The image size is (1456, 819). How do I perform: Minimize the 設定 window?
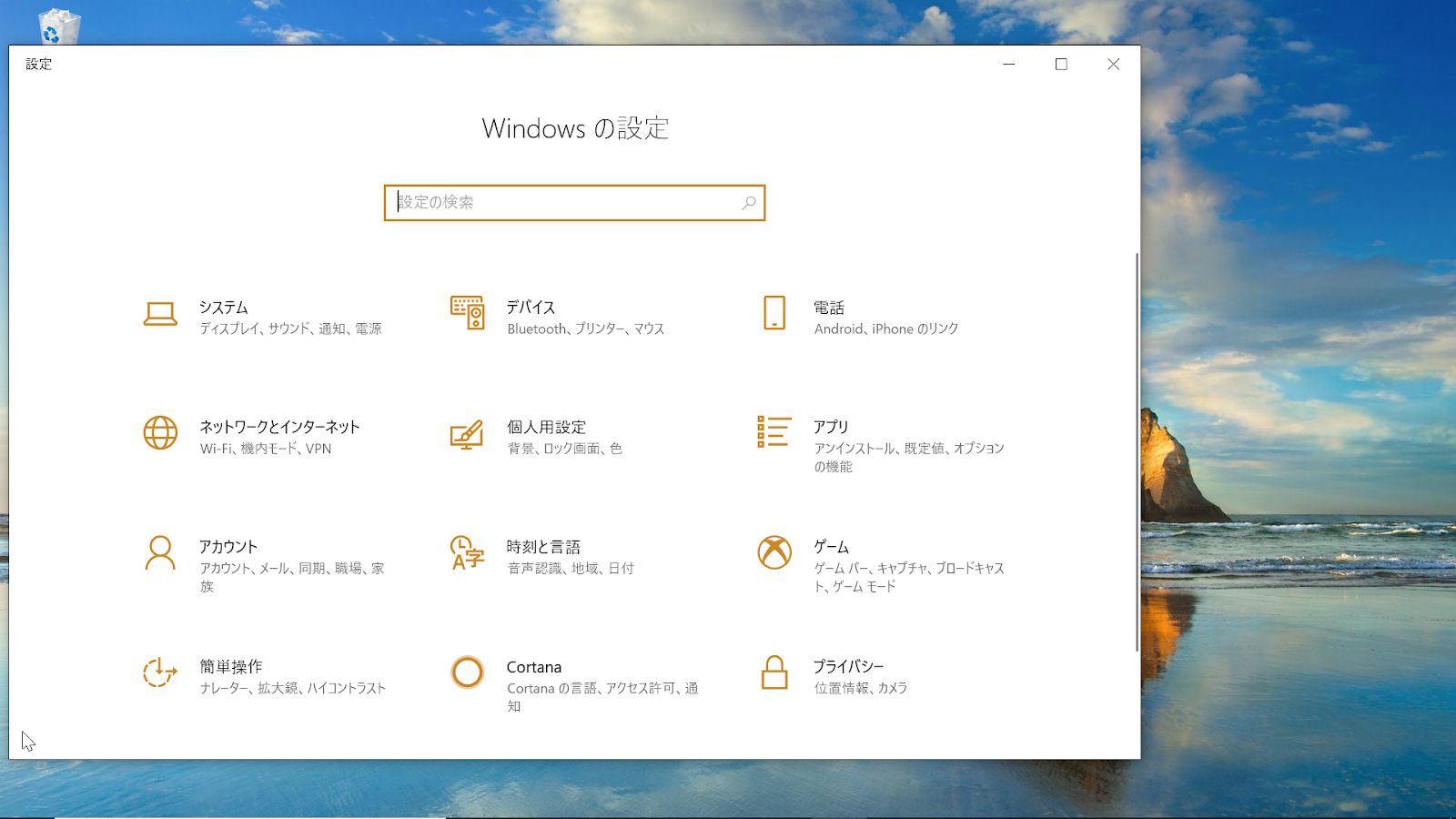click(x=1009, y=64)
